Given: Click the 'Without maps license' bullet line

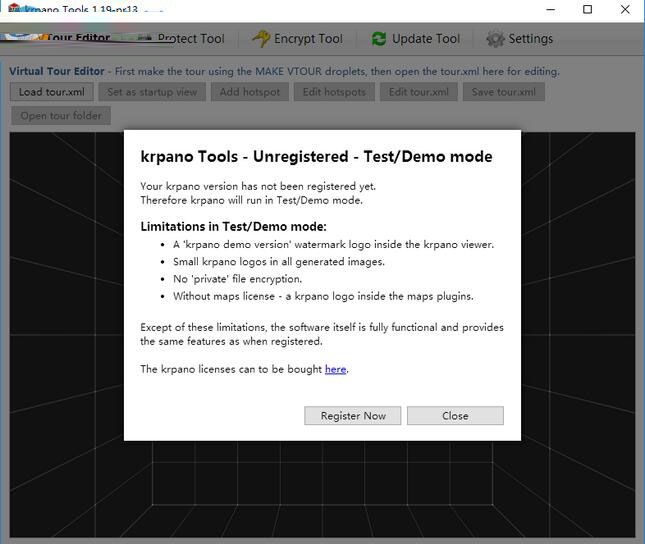Looking at the screenshot, I should 323,296.
